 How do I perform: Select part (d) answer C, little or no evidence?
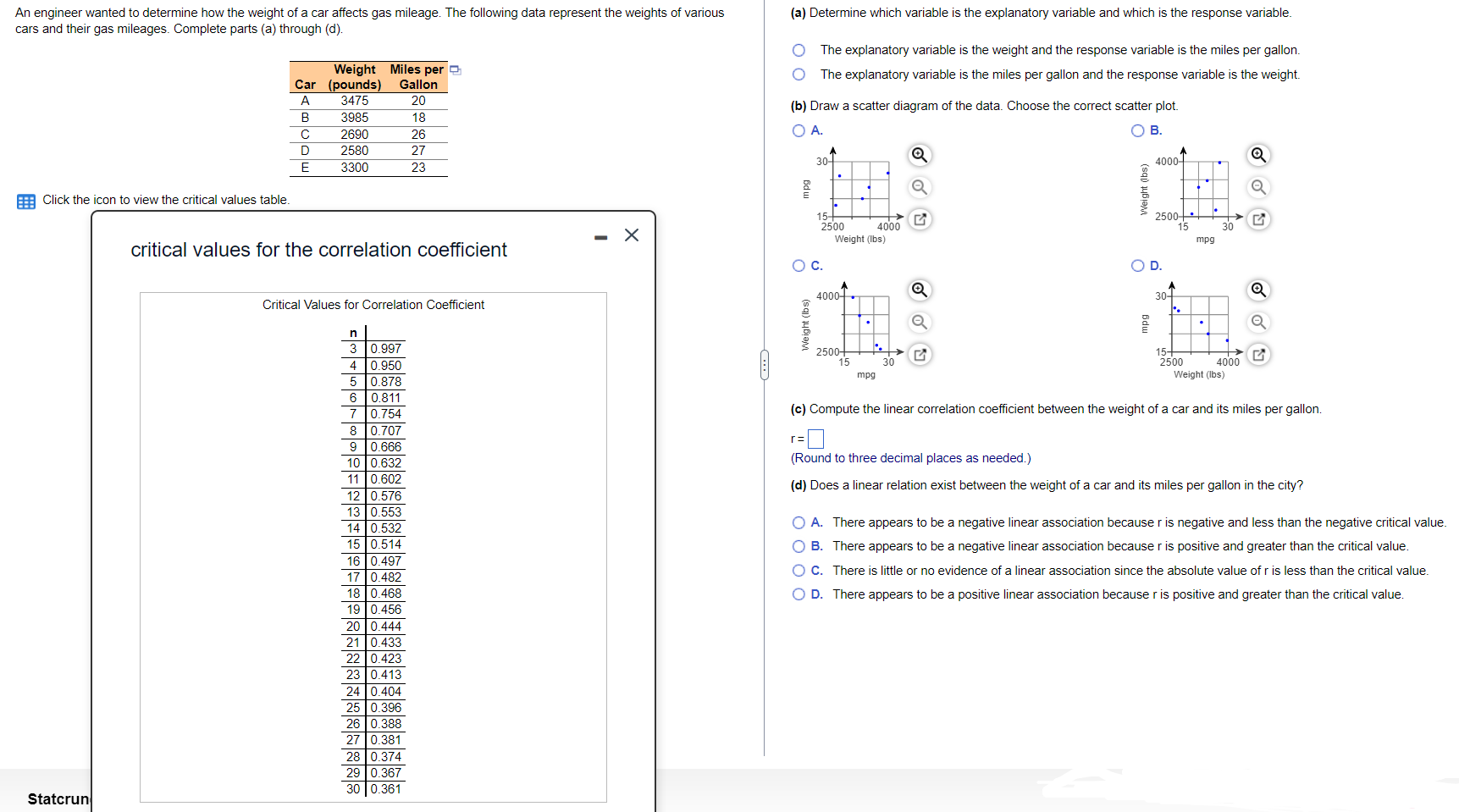799,571
